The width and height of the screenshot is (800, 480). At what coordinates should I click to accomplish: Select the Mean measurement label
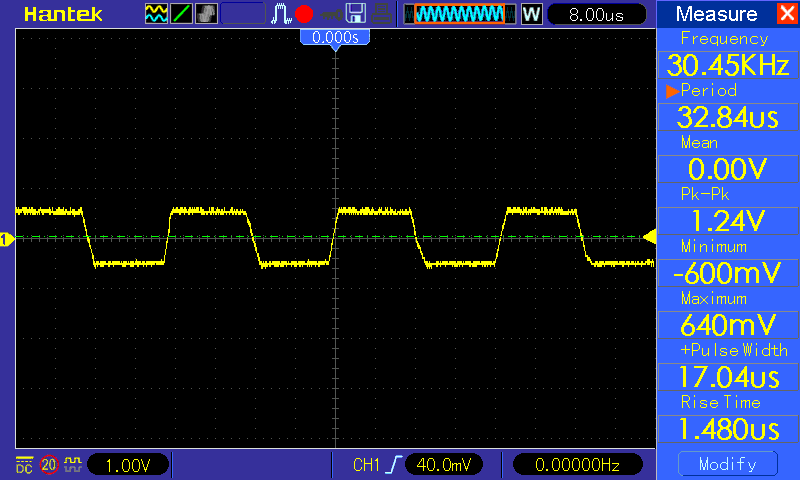point(699,143)
